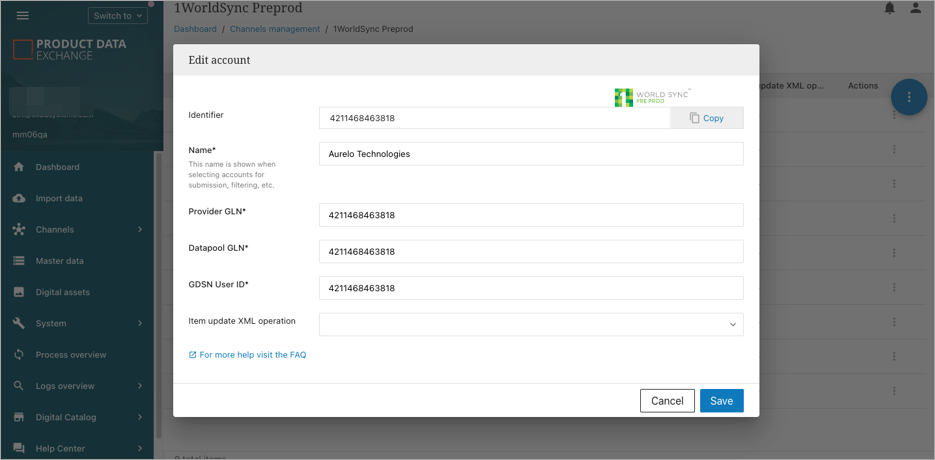Viewport: 935px width, 460px height.
Task: Open the hamburger menu icon
Action: (22, 16)
